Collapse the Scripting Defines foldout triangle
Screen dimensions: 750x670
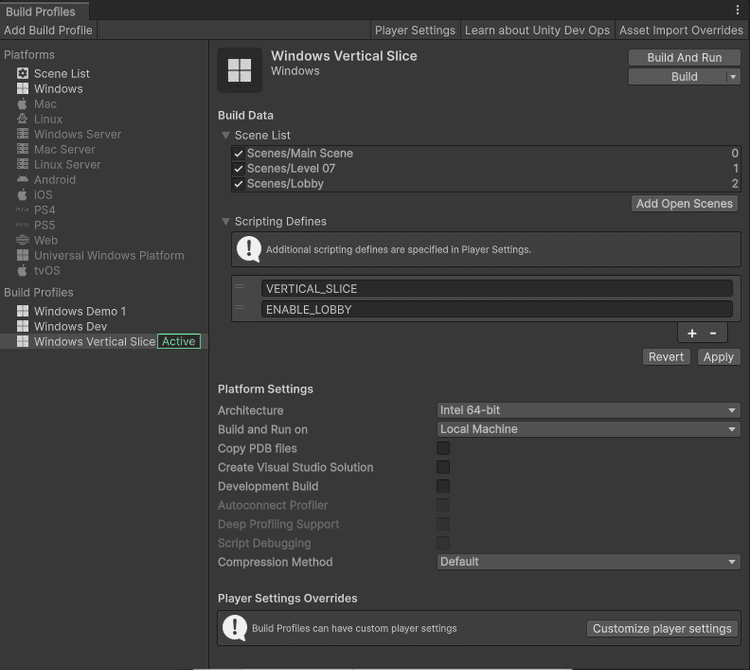pos(226,221)
